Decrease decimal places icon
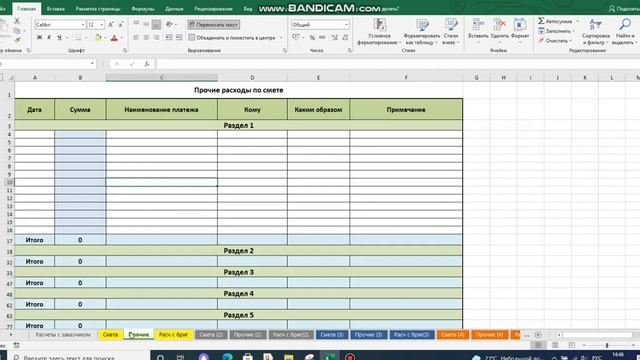Viewport: 640px width, 360px height. point(345,38)
